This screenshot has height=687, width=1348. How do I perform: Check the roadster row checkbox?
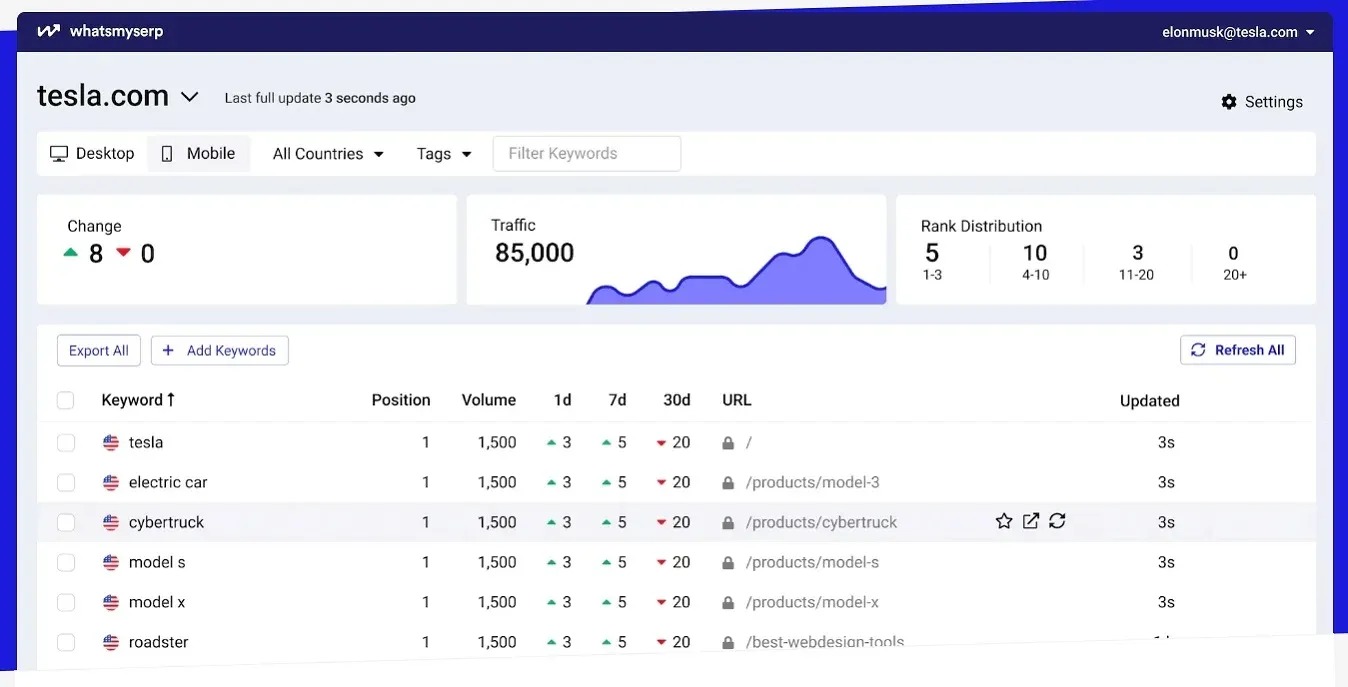(66, 642)
